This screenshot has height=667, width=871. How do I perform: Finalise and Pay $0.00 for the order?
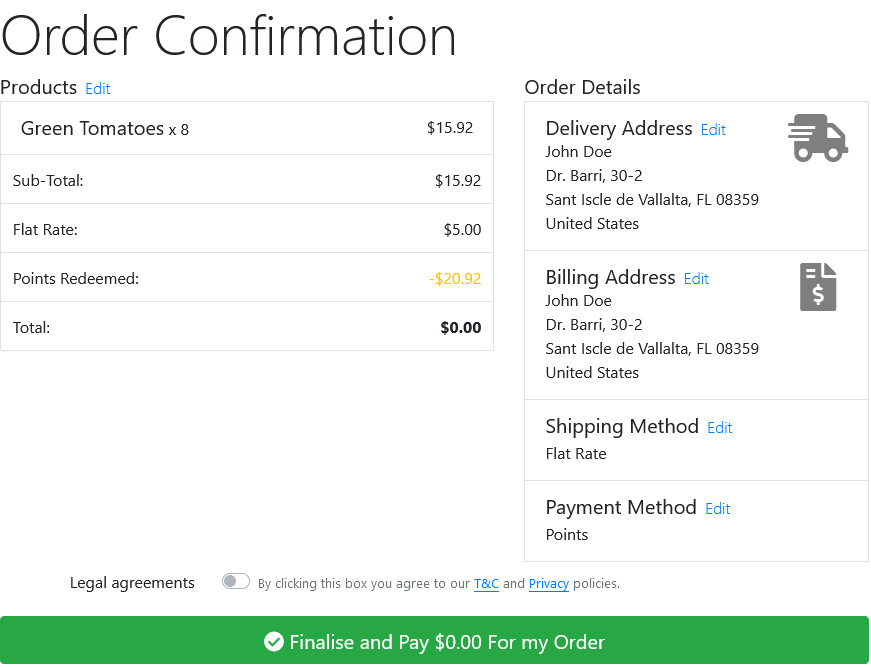pos(434,640)
